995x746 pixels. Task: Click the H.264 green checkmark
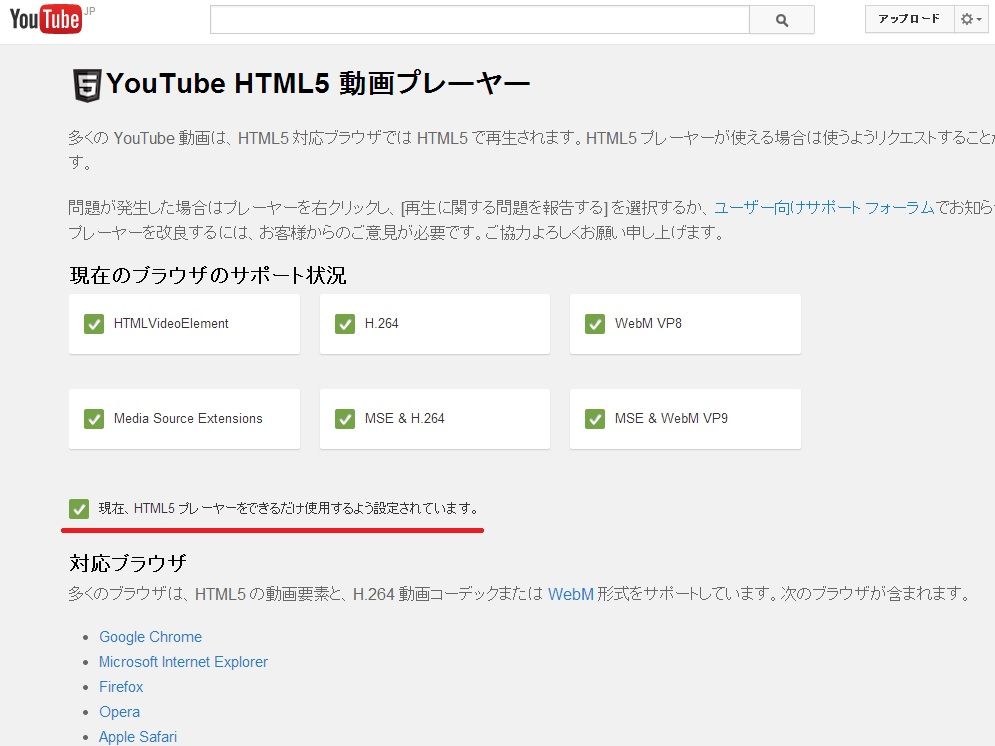(345, 324)
